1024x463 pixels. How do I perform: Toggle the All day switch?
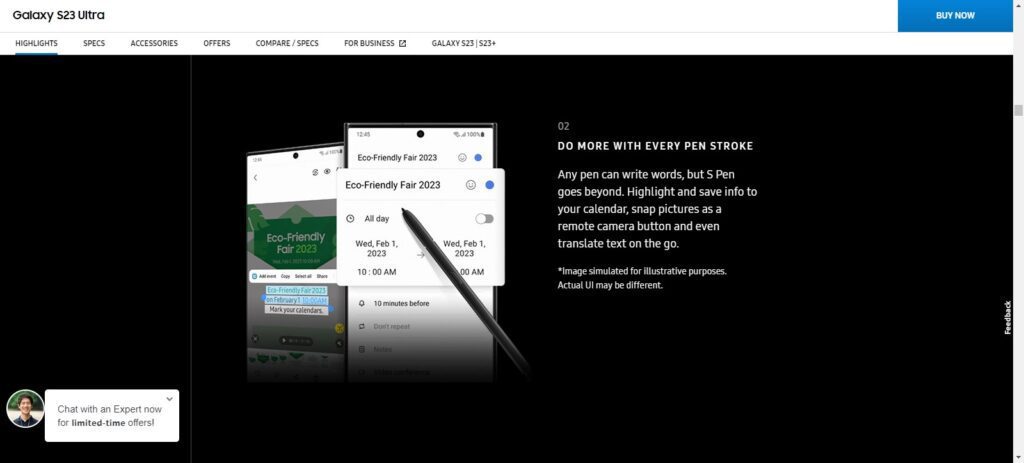click(484, 219)
